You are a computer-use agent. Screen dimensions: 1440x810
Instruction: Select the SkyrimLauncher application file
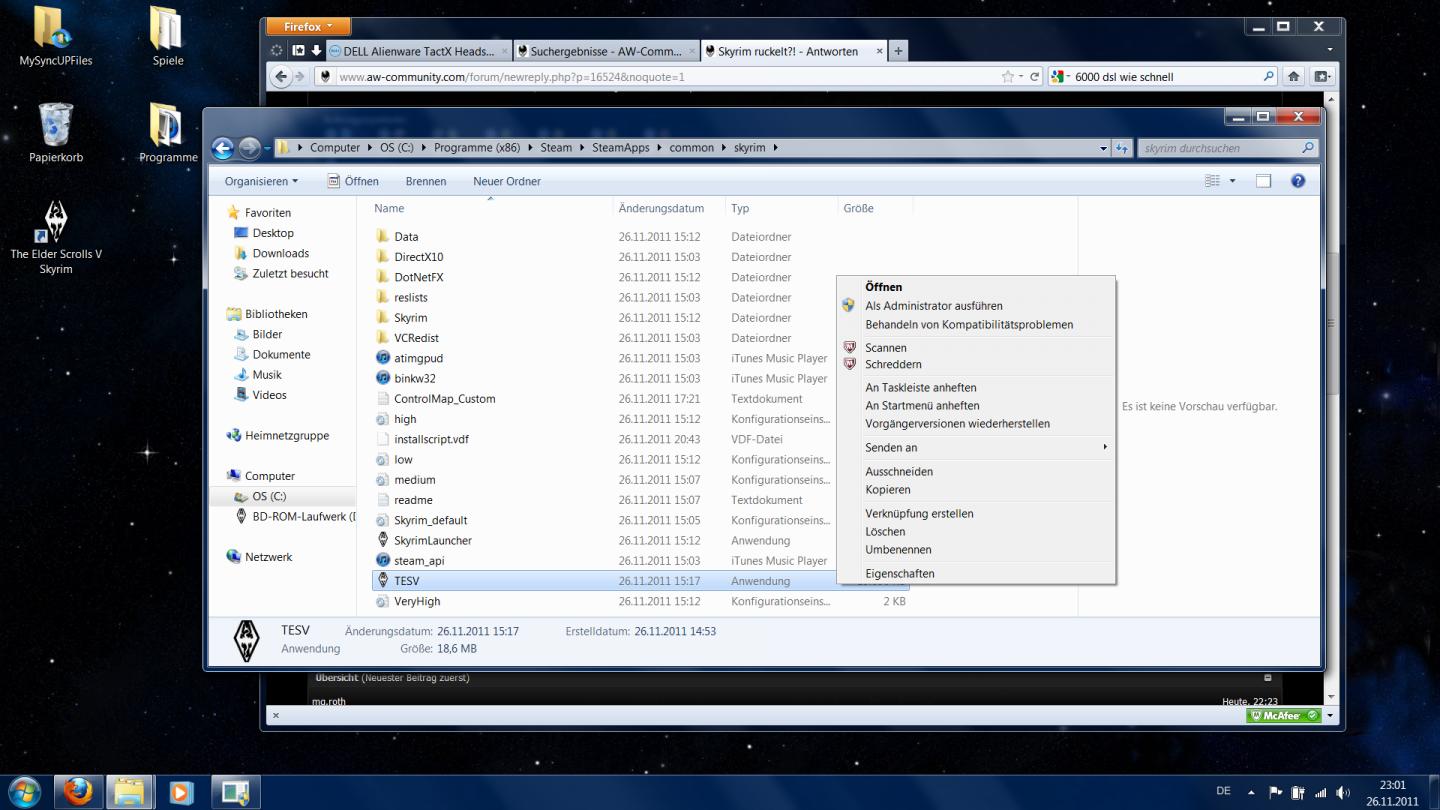click(x=432, y=540)
